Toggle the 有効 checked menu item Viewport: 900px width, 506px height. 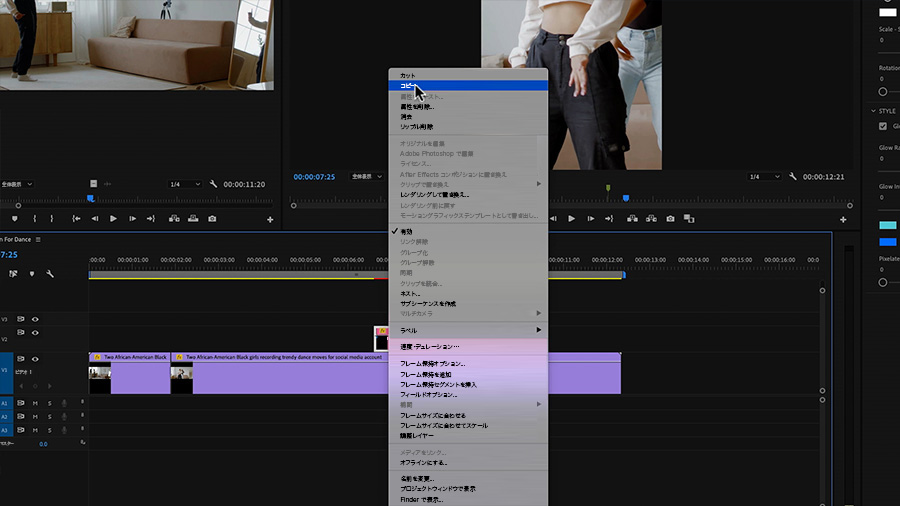(x=468, y=232)
